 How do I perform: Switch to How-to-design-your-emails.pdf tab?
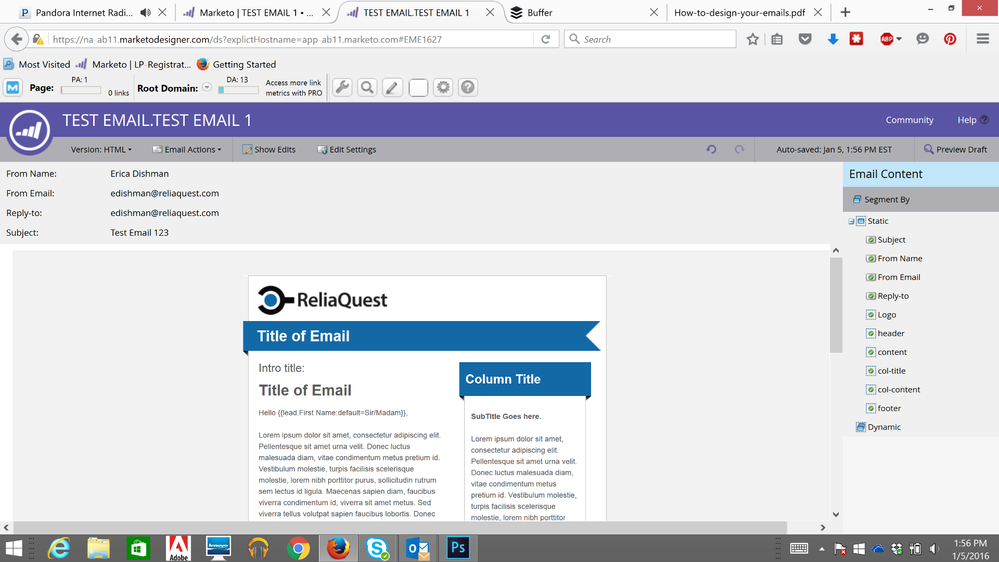click(x=739, y=12)
